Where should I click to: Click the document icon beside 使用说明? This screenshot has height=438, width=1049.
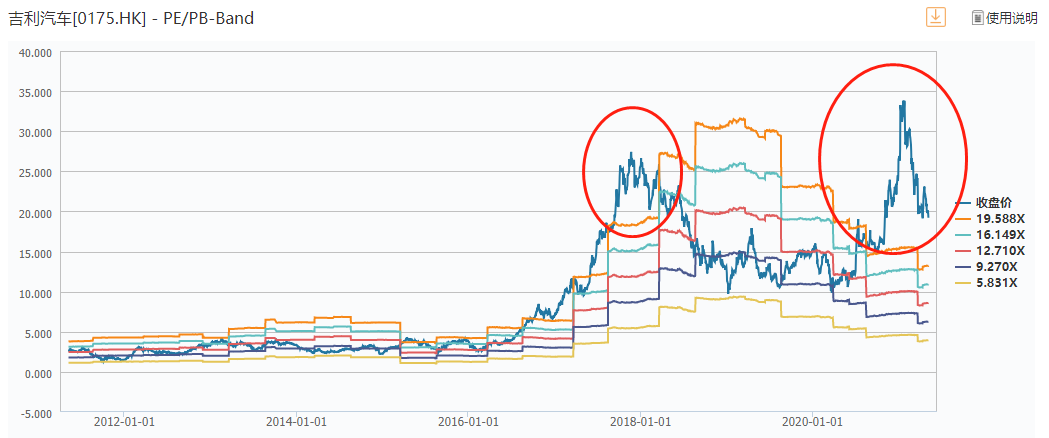[977, 18]
